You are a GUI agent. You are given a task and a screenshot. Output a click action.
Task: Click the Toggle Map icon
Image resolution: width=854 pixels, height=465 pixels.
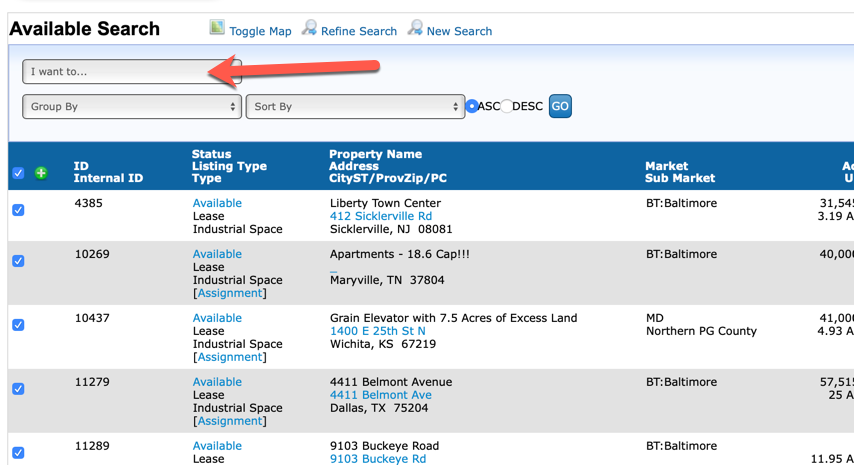tap(217, 28)
